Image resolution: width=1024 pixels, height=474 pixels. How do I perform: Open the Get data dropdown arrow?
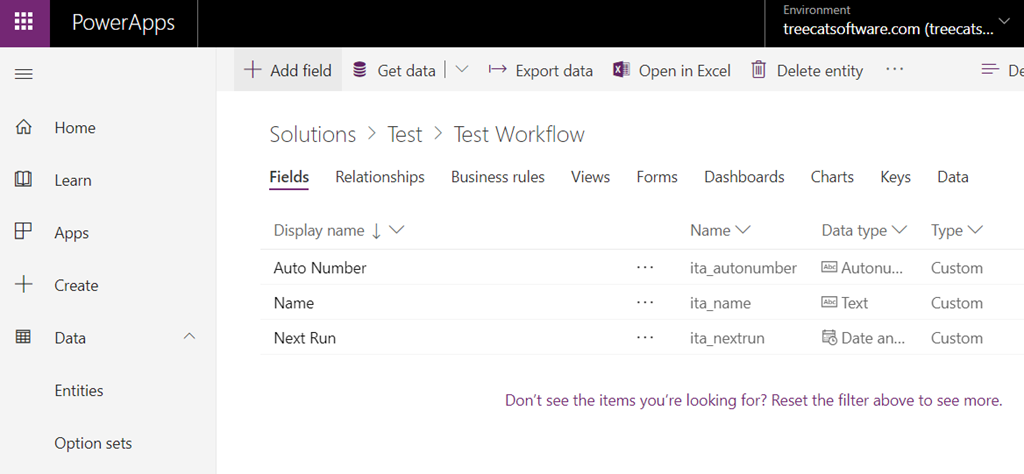[462, 70]
